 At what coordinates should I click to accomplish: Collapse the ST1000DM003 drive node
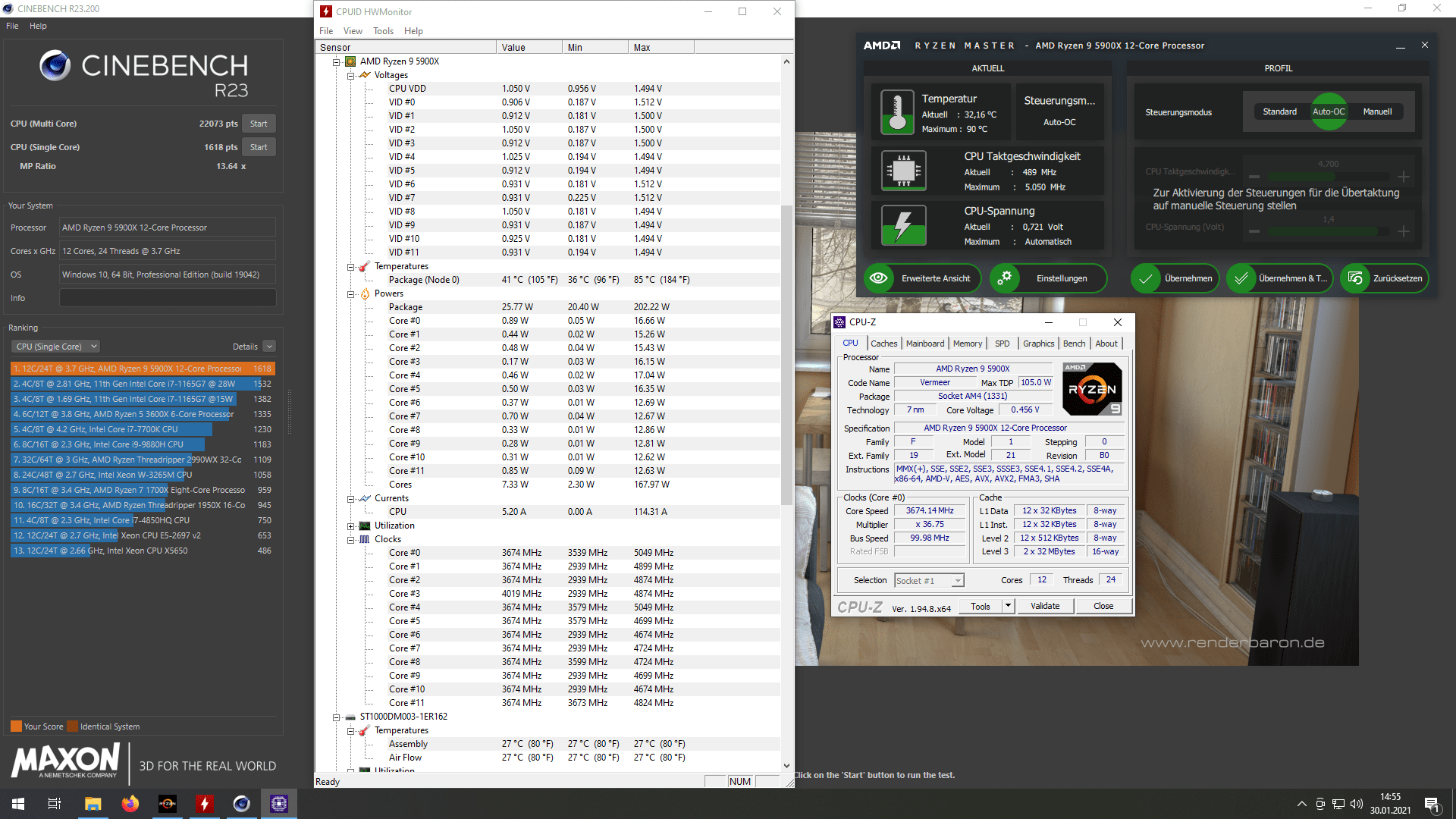pos(336,717)
